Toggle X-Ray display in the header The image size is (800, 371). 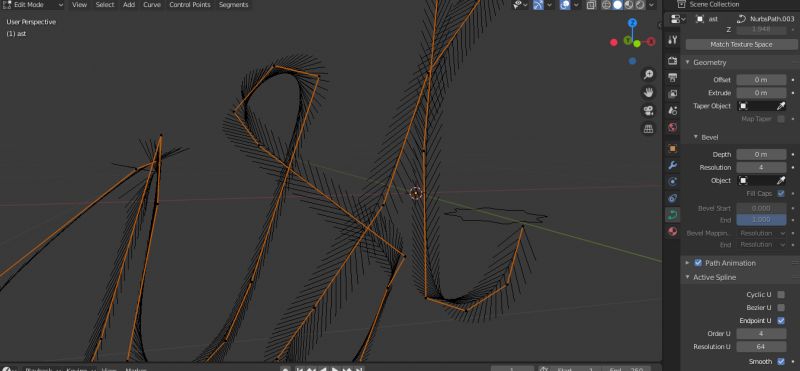(x=591, y=5)
